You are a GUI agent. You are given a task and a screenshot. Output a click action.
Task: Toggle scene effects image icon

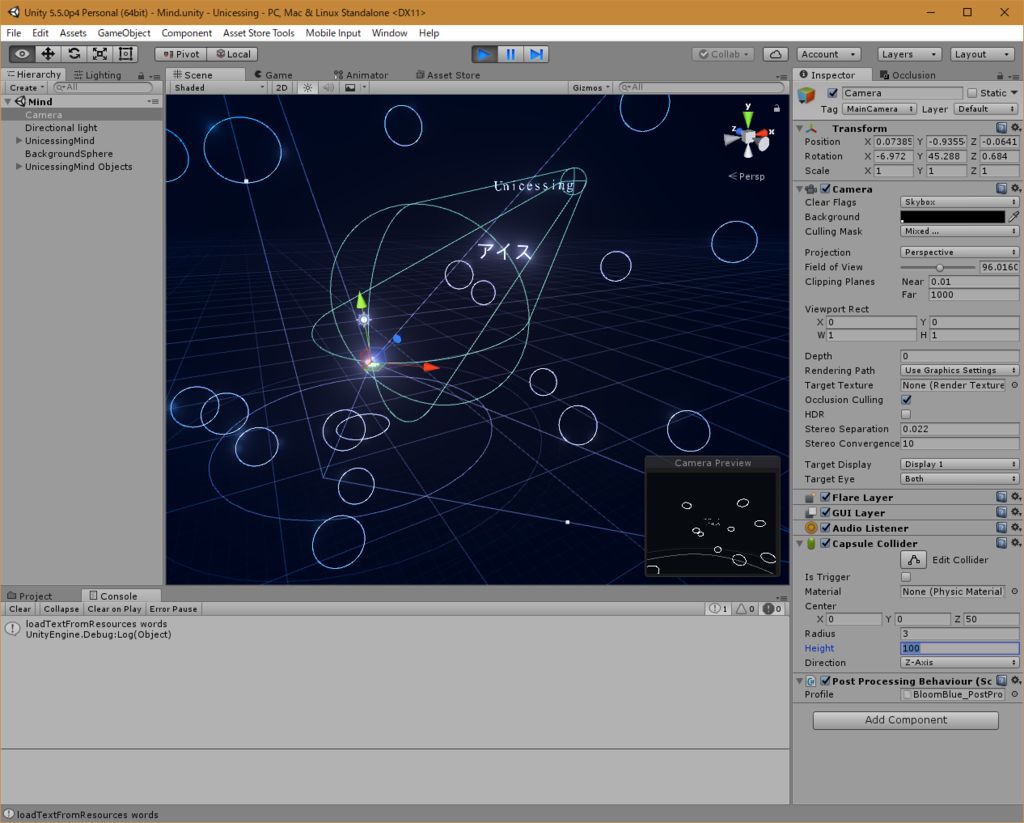pyautogui.click(x=351, y=88)
